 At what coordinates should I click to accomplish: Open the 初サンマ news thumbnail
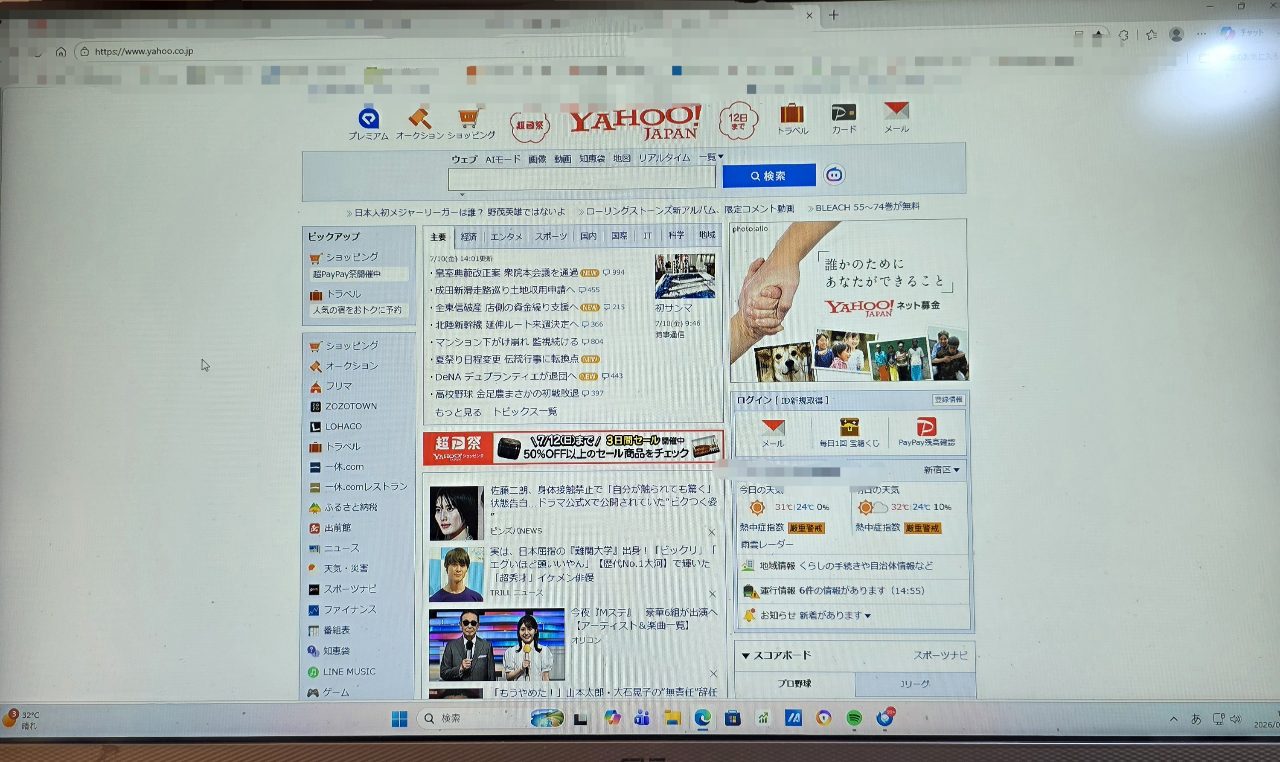coord(685,276)
